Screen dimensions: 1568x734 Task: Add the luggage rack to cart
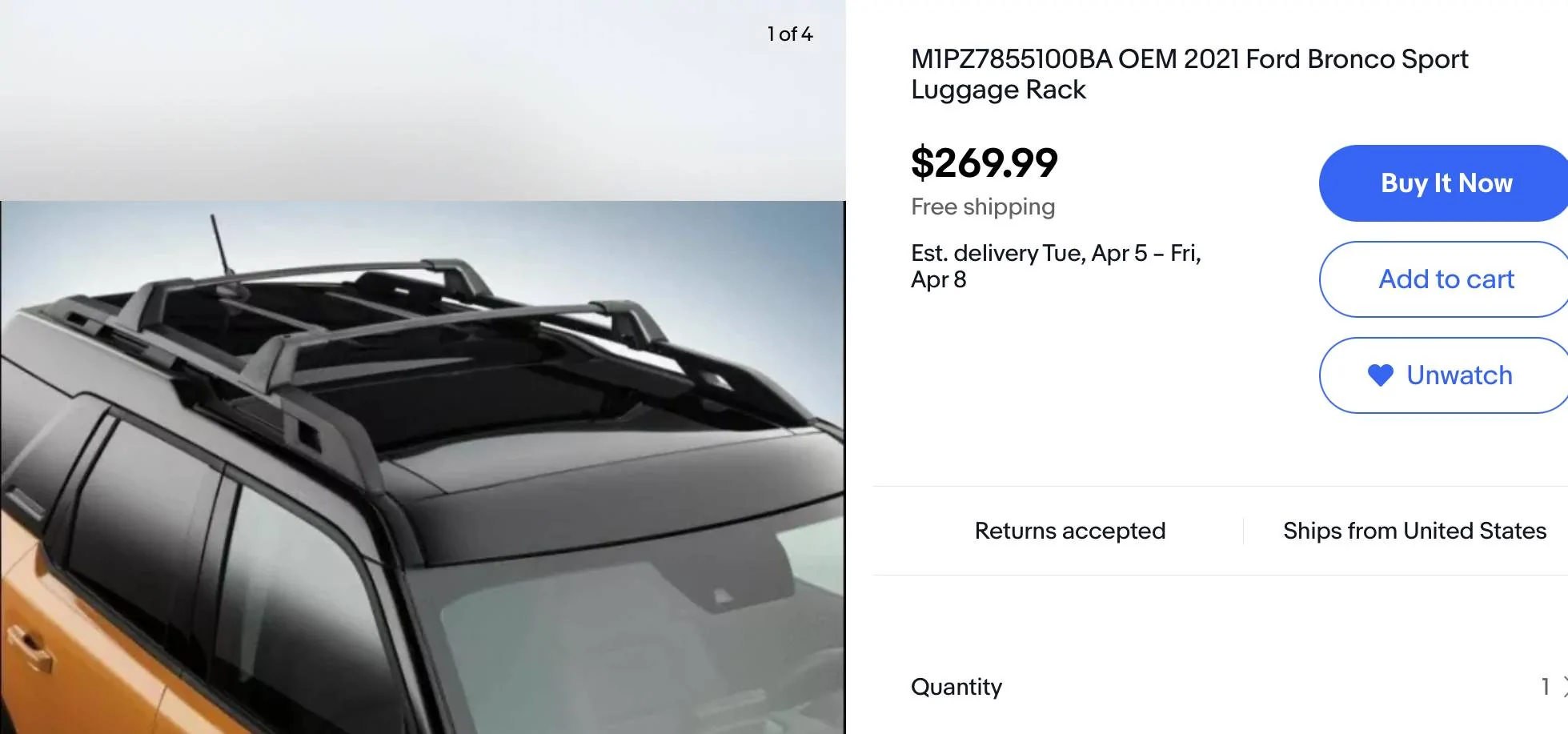click(1446, 279)
